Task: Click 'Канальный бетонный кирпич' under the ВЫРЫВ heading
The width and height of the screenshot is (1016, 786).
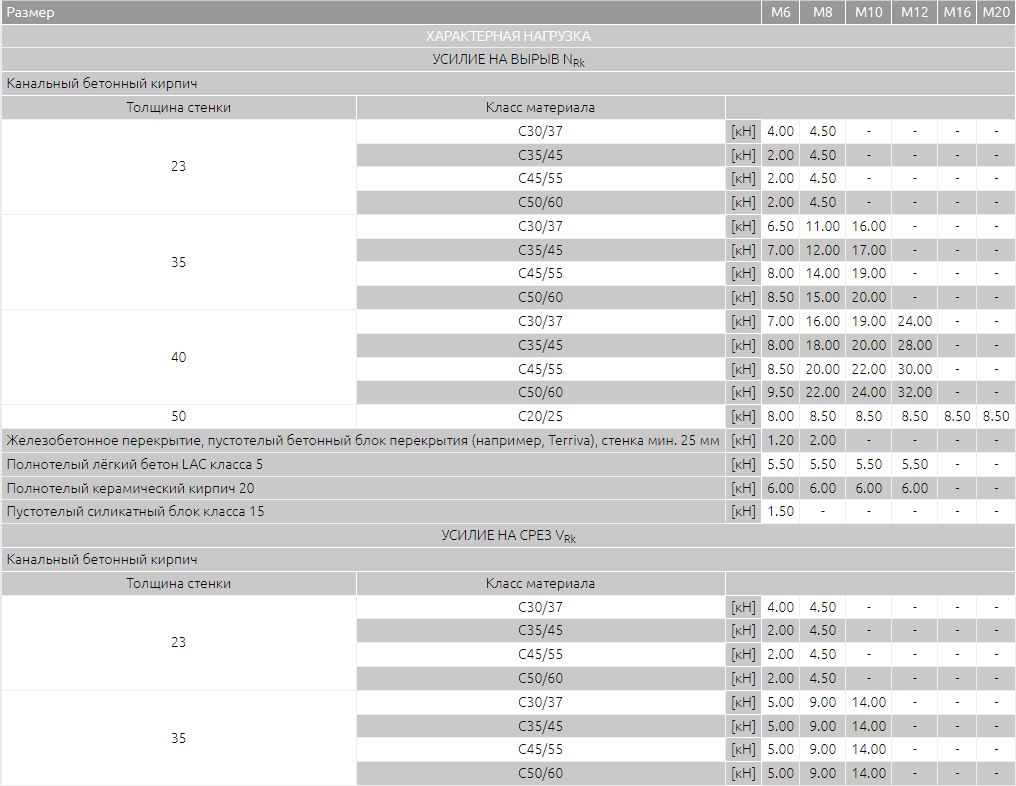Action: (x=102, y=84)
